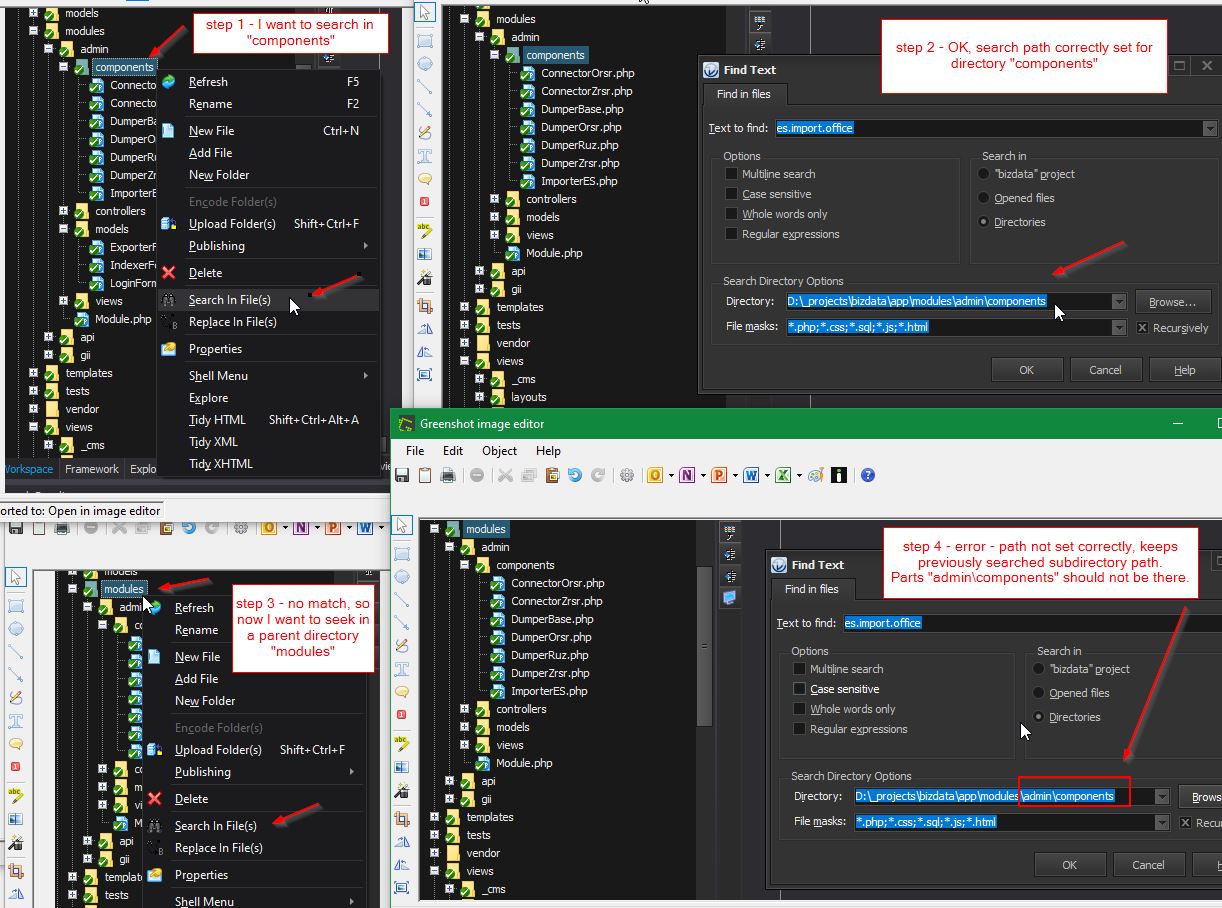
Task: Uncheck Recursively in the upper Find Text dialog
Action: coord(1142,328)
